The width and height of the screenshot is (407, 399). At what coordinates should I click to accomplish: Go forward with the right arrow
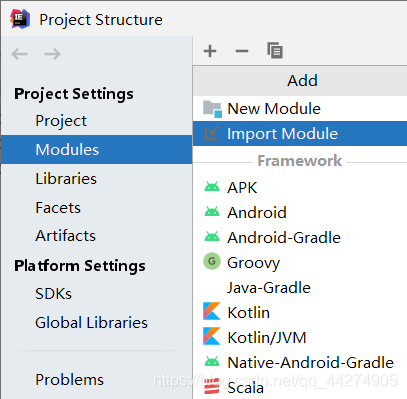(x=52, y=54)
